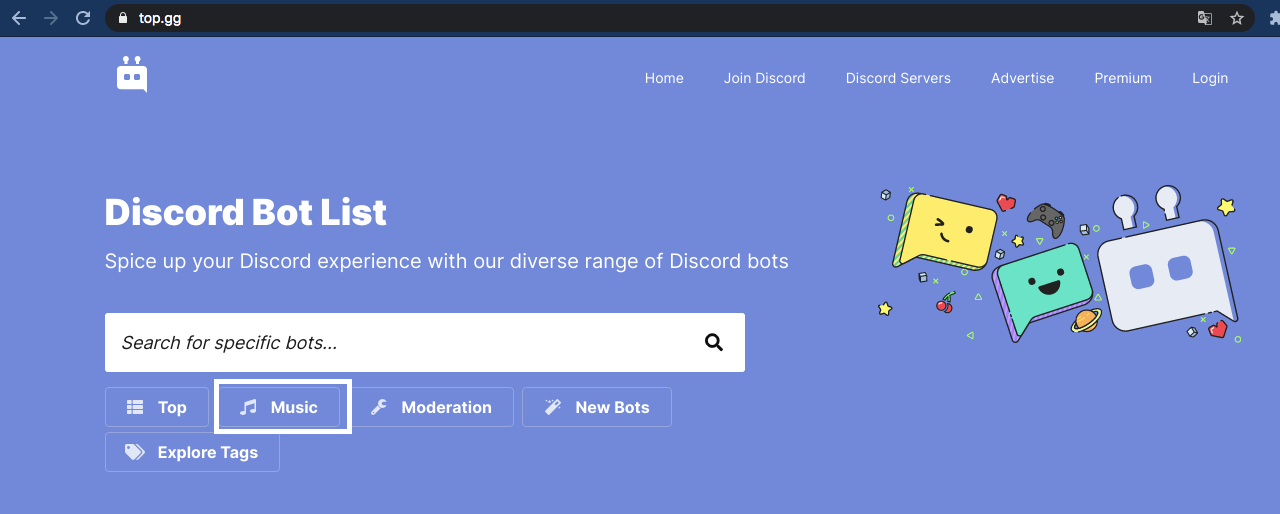
Task: Open the Join Discord nav link
Action: tap(765, 78)
